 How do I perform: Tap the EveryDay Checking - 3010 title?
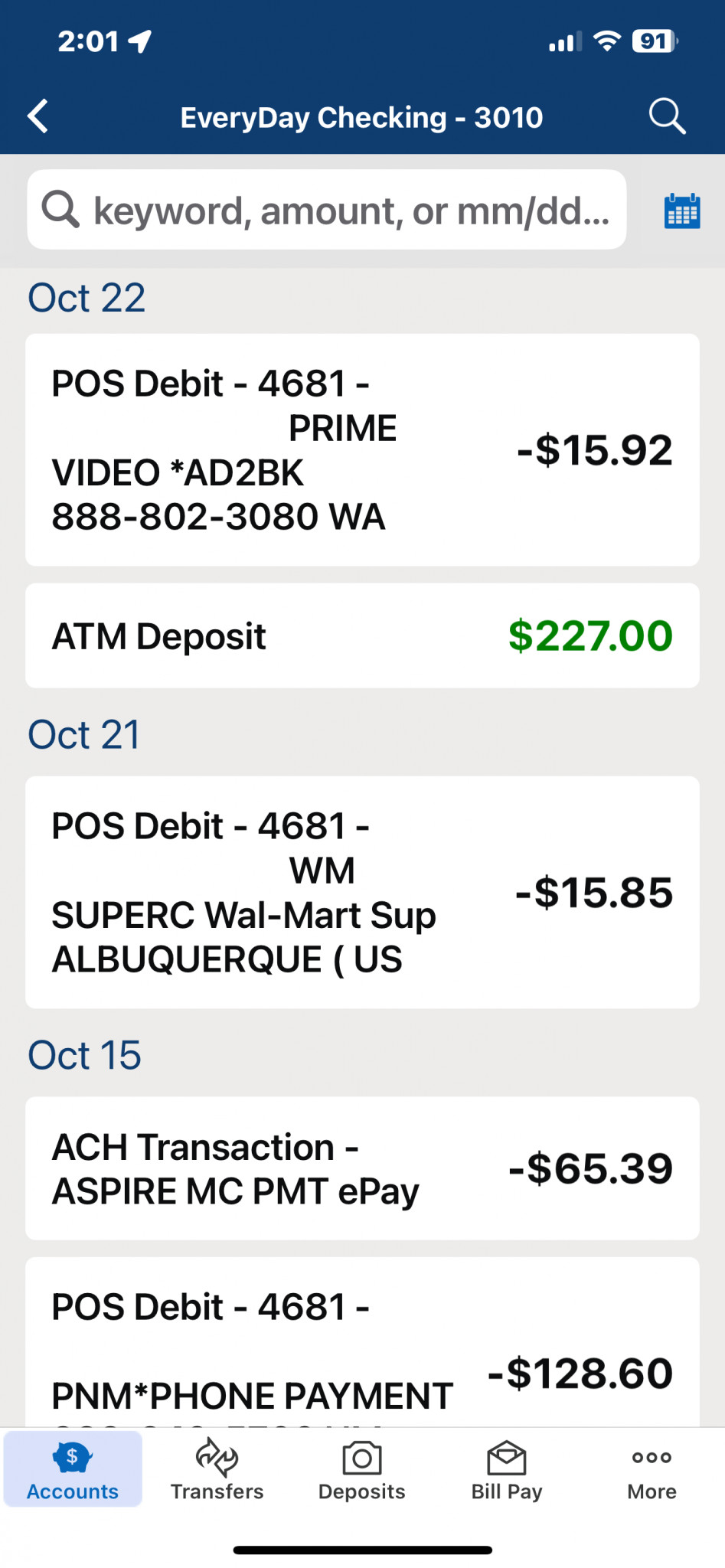[x=361, y=117]
